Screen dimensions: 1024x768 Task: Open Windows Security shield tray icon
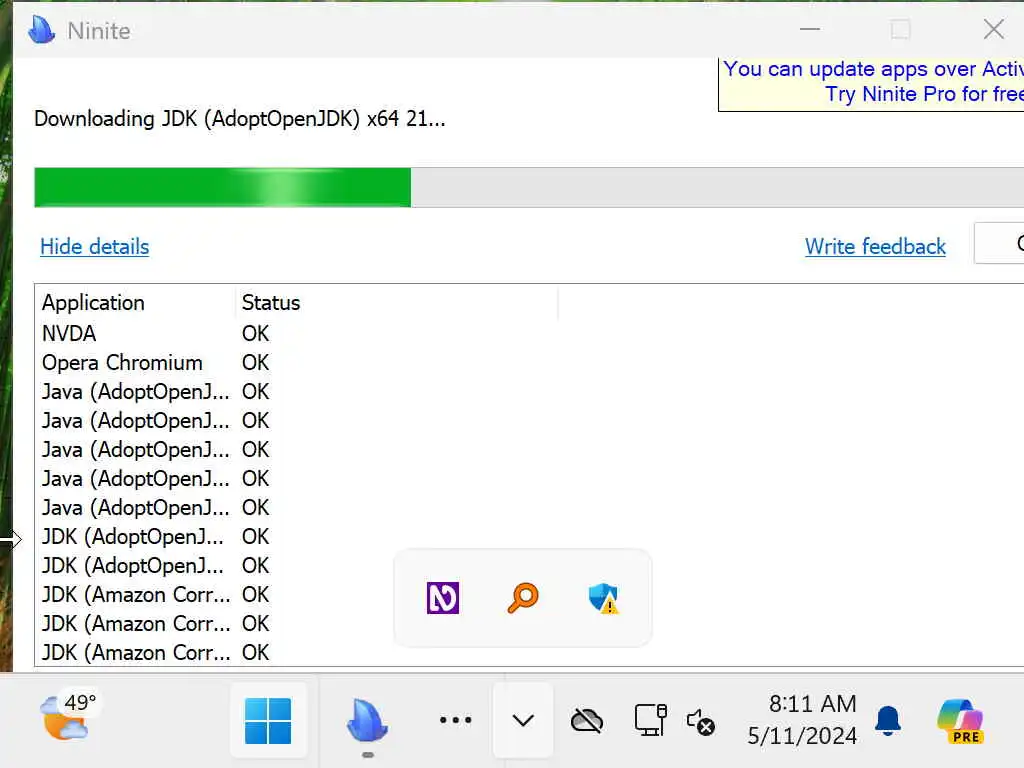603,598
